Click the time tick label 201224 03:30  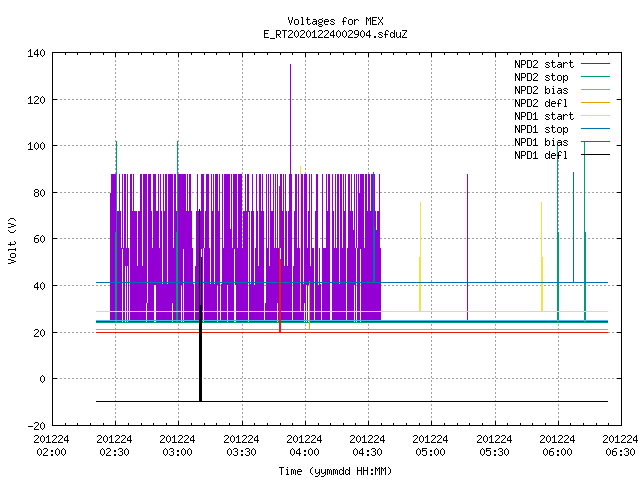(241, 446)
